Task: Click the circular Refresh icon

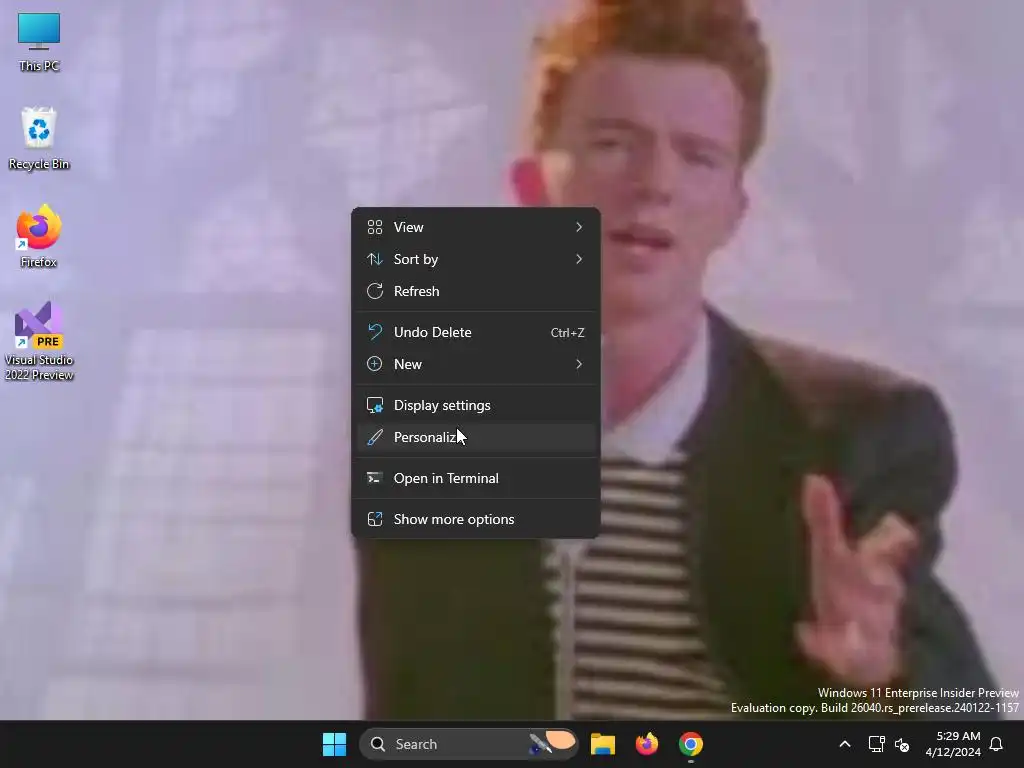Action: coord(375,291)
